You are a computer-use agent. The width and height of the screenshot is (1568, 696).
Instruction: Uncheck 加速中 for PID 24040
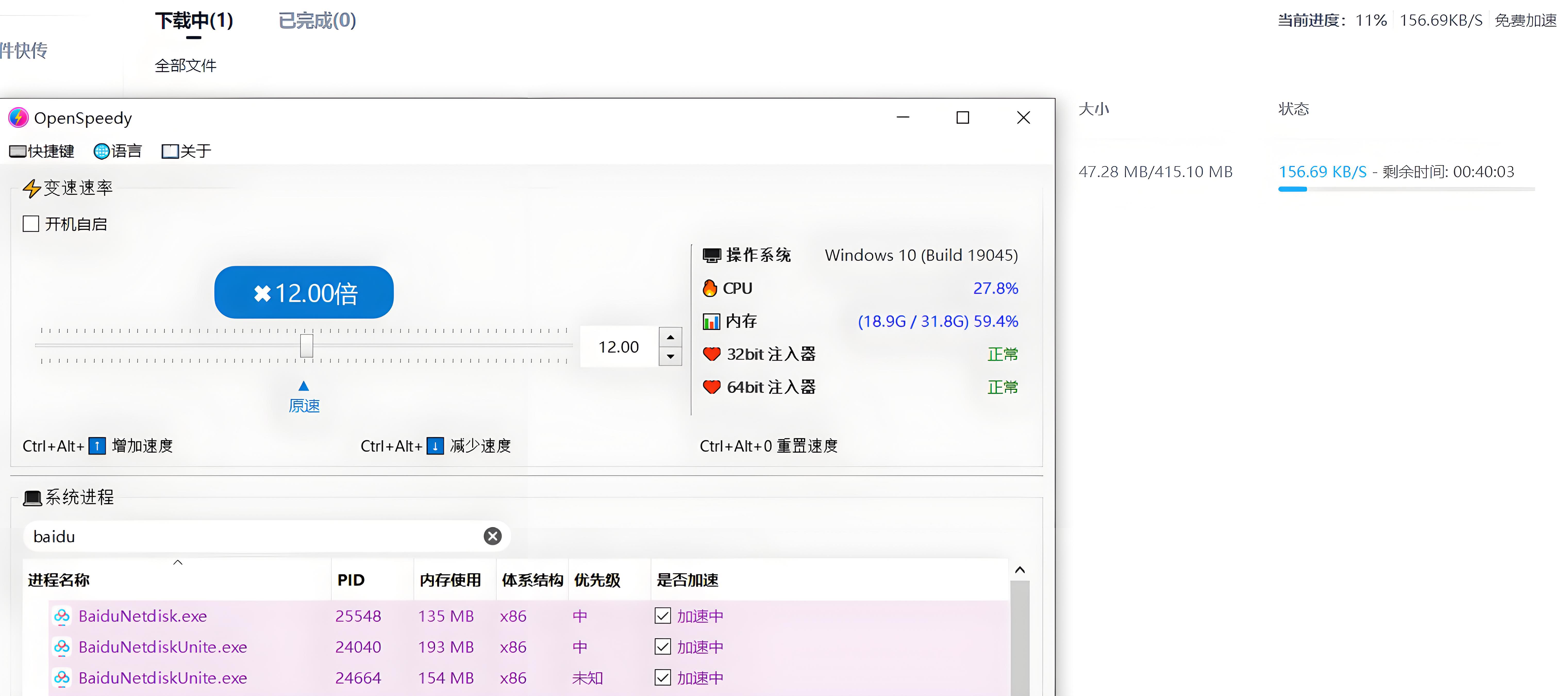coord(663,647)
